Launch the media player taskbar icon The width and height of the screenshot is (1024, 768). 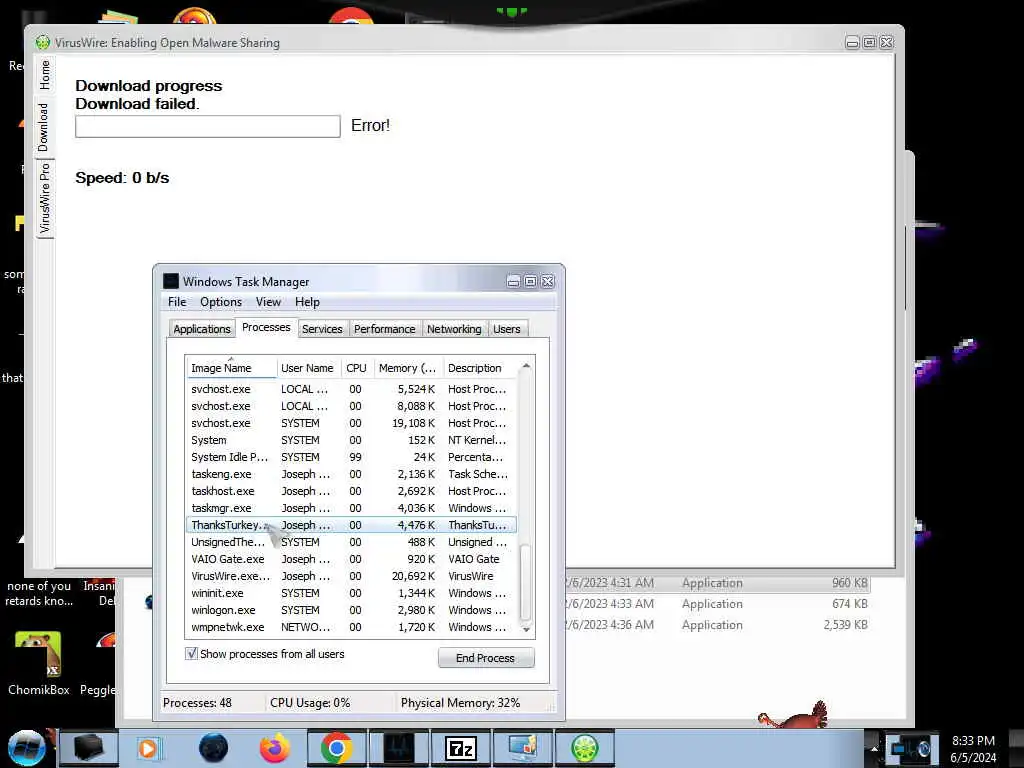(x=148, y=748)
